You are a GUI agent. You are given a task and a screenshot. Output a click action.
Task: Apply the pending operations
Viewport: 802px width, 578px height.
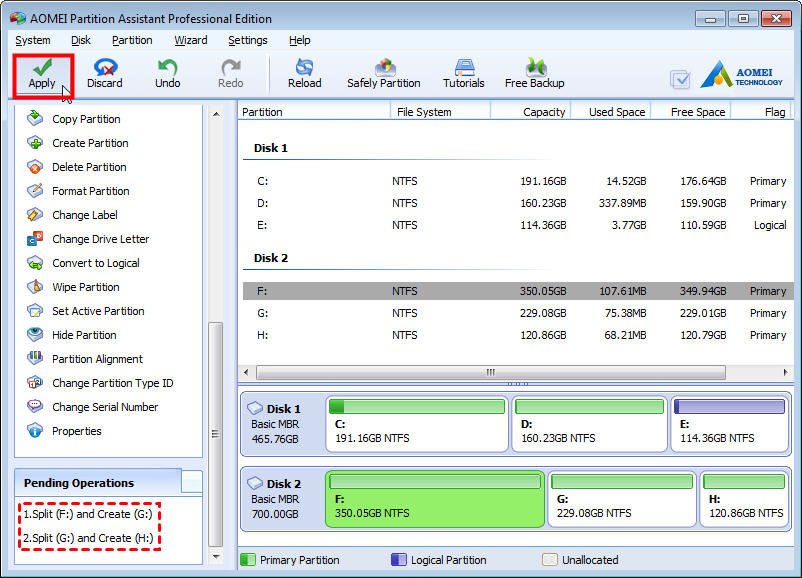click(43, 75)
